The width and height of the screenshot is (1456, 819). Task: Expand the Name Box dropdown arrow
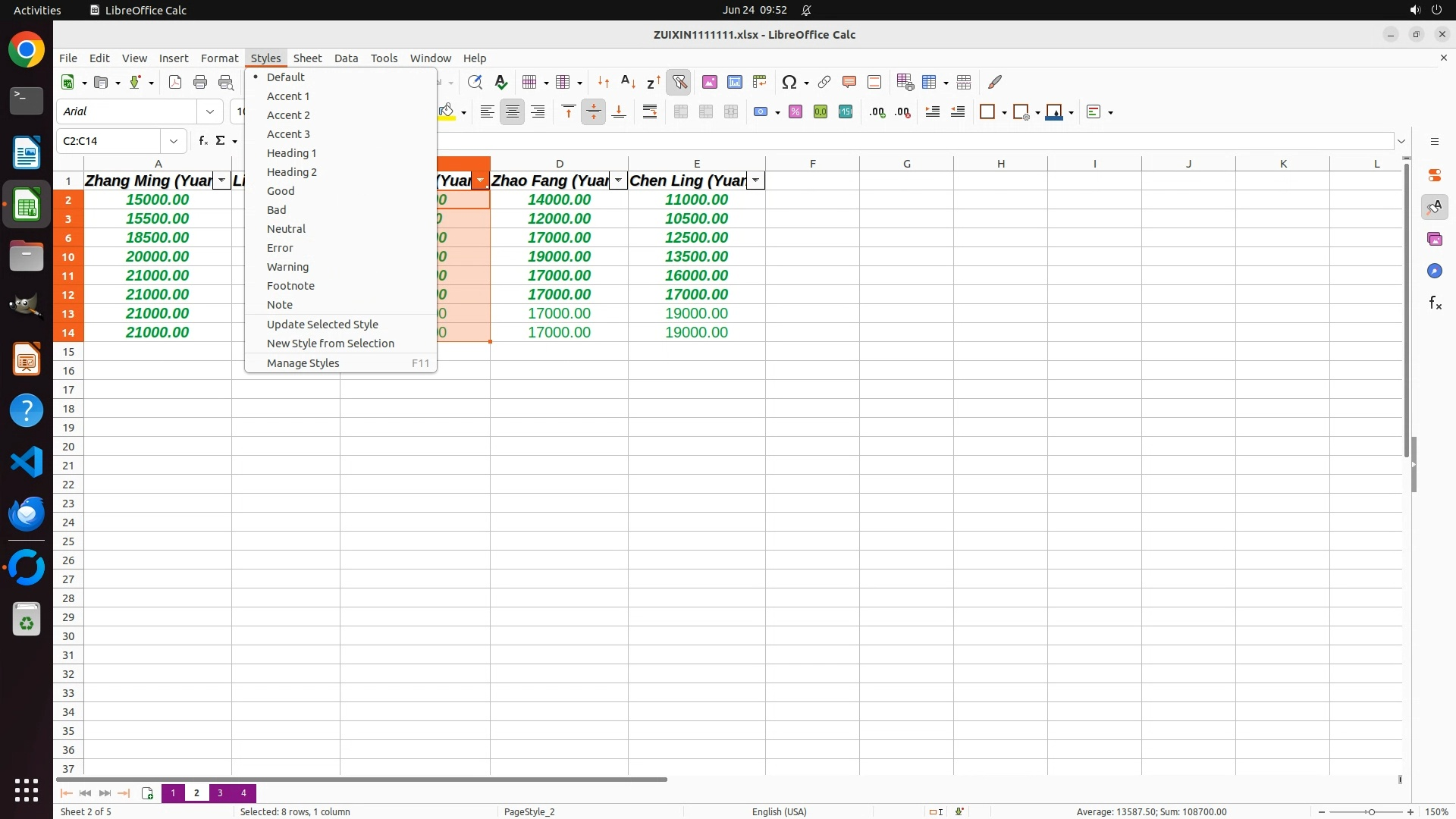[174, 141]
